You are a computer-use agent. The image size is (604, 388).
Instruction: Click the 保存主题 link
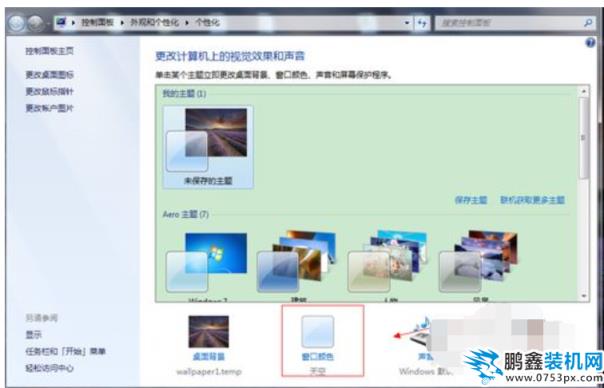[471, 200]
